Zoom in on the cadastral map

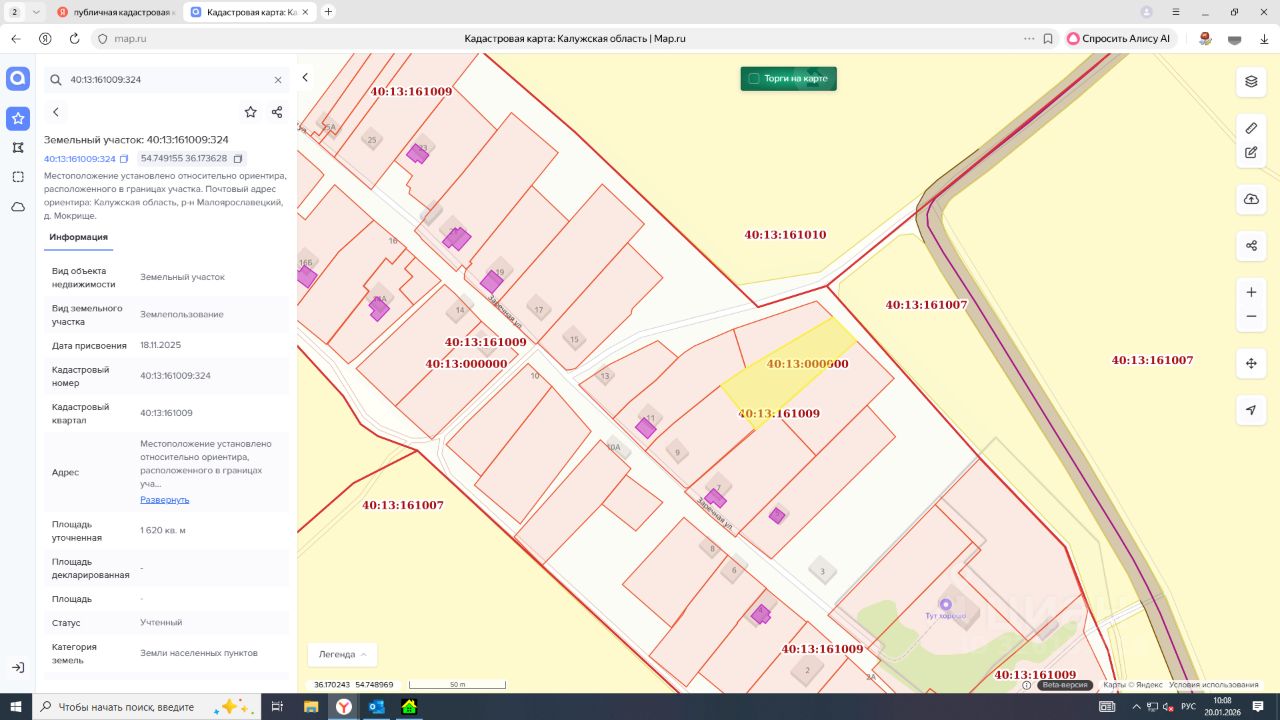click(x=1251, y=292)
